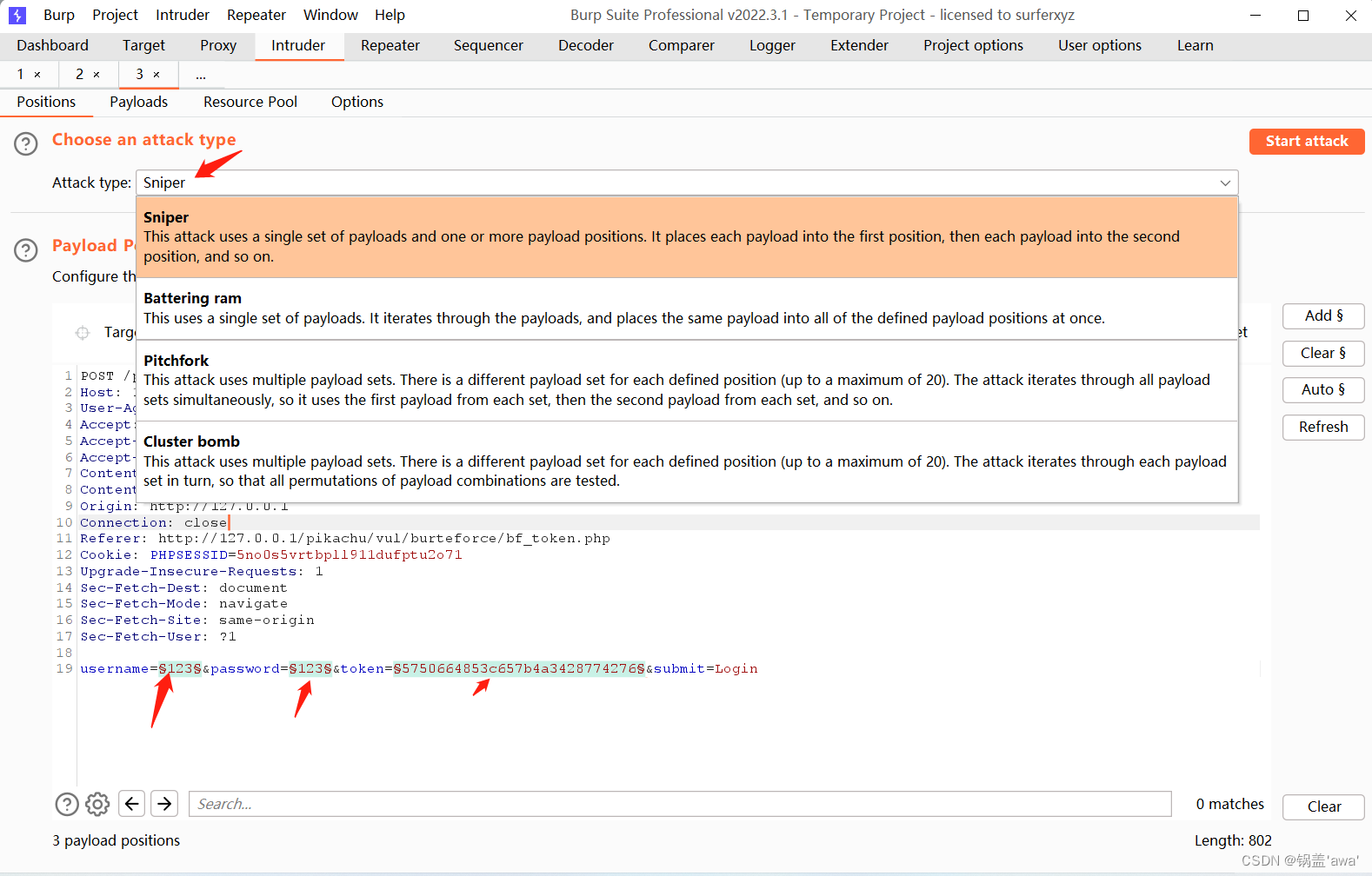Click the Sec-Fetch-Dest: document line

point(184,587)
